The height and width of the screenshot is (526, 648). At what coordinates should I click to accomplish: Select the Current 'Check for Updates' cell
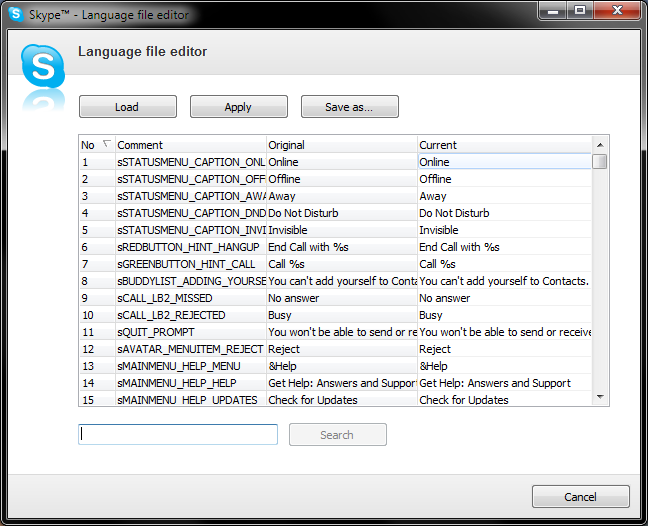click(505, 399)
